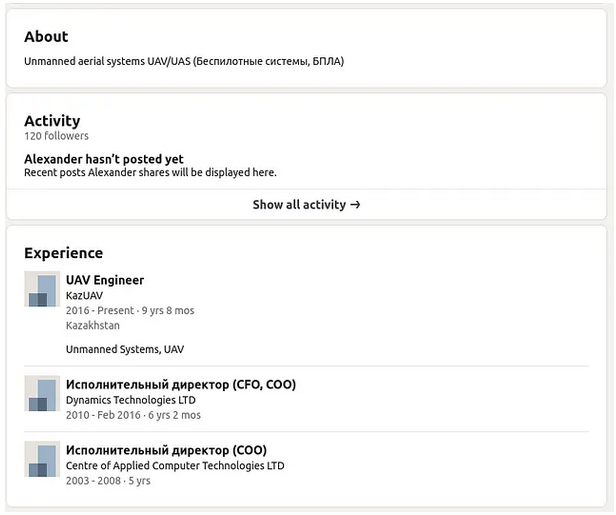Open the 120 followers count

pyautogui.click(x=56, y=136)
